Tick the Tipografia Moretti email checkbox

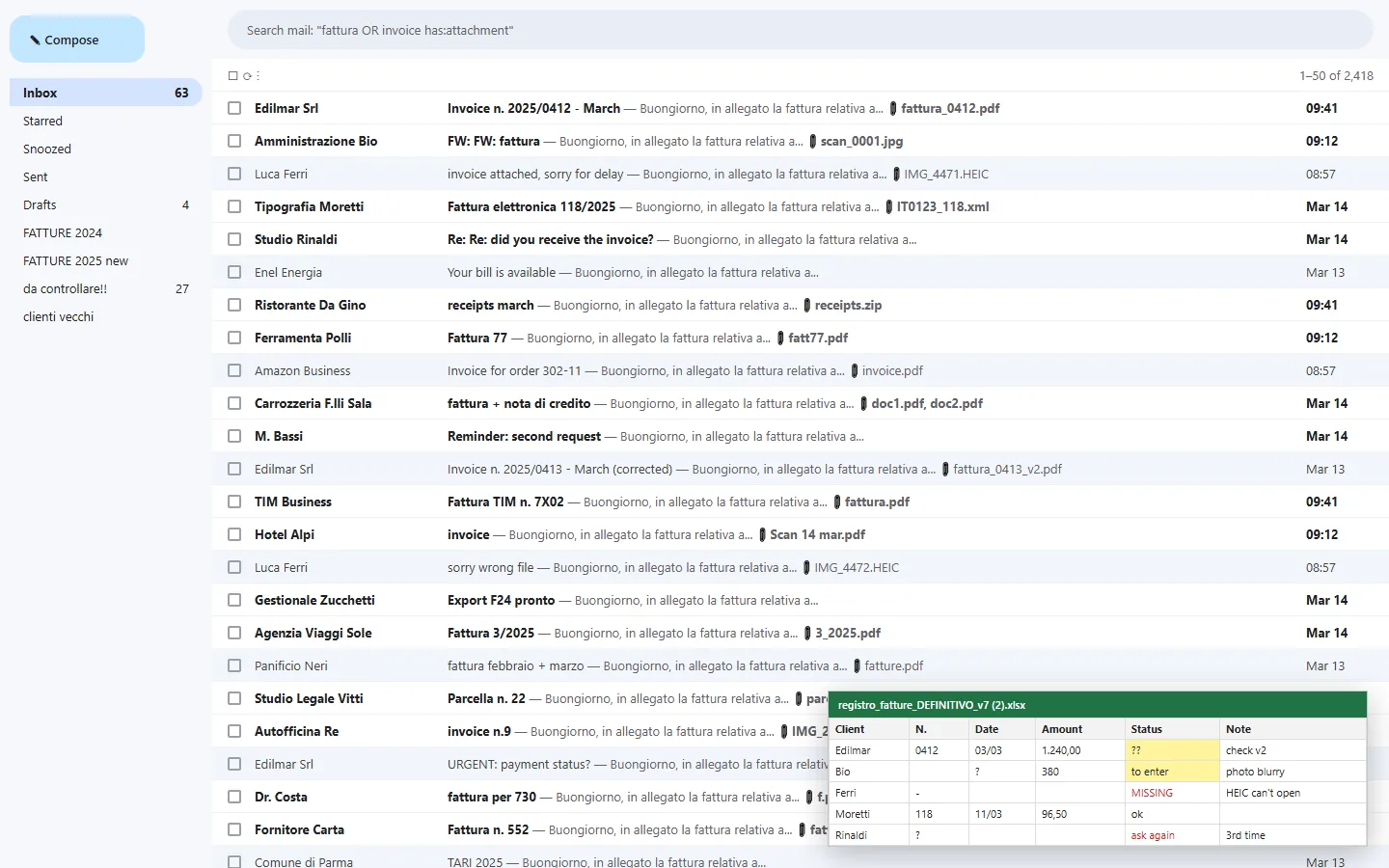click(x=234, y=206)
